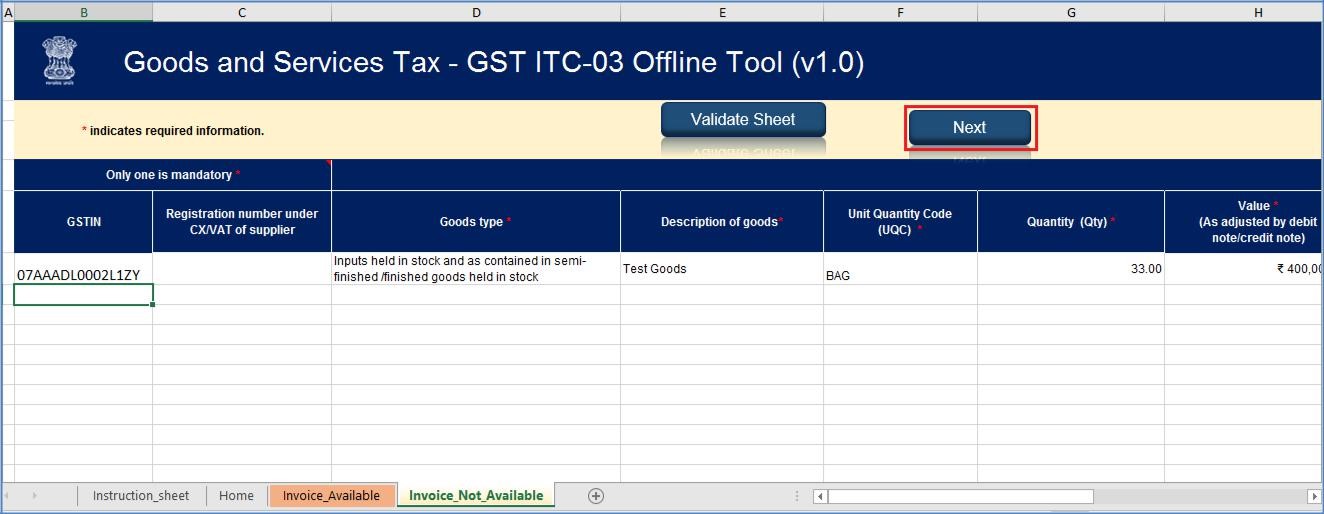Click the 'Test Goods' description cell
Screen dimensions: 1324x514
[x=722, y=269]
